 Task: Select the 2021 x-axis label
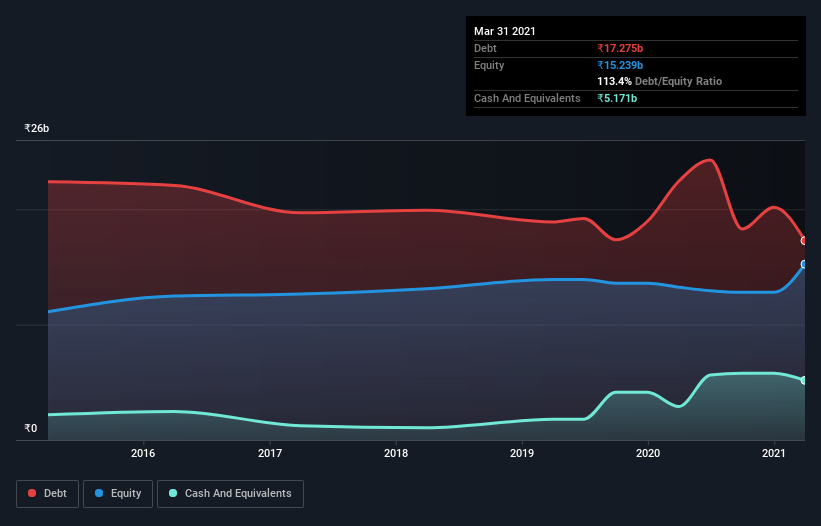click(774, 453)
